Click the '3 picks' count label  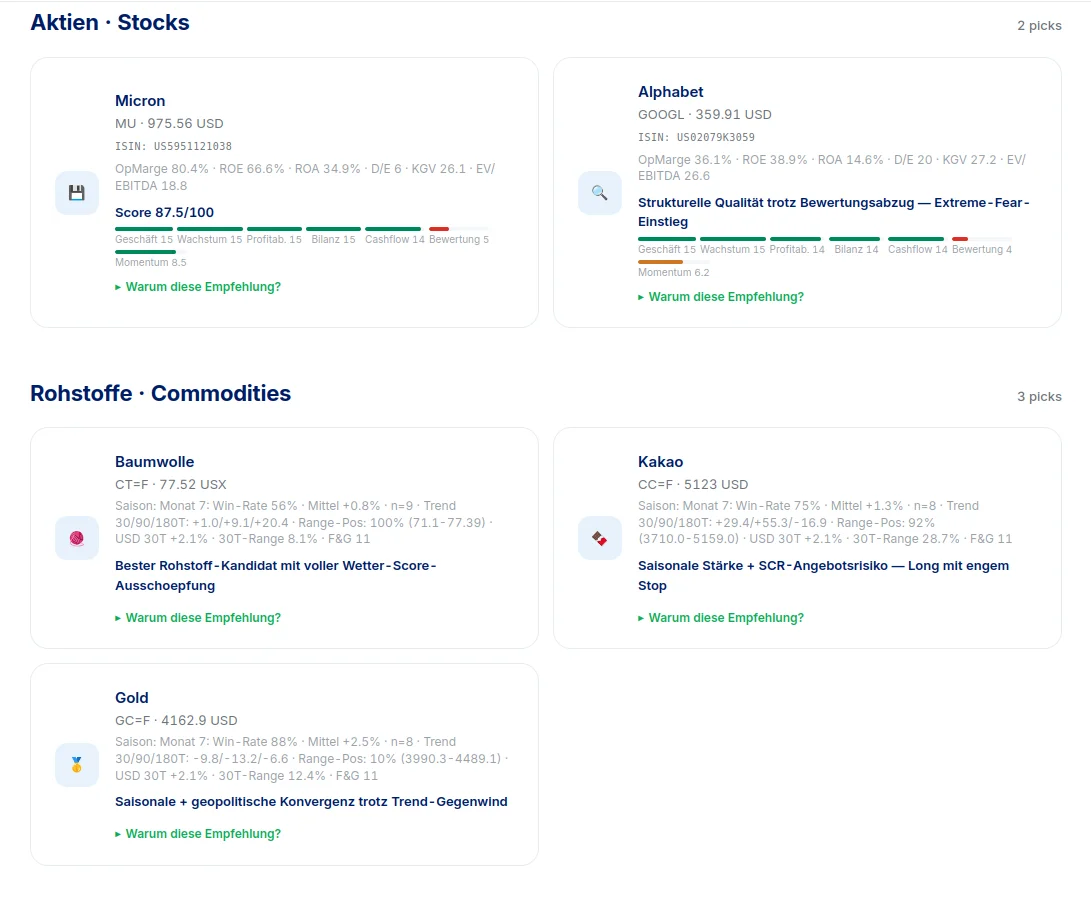point(1040,397)
